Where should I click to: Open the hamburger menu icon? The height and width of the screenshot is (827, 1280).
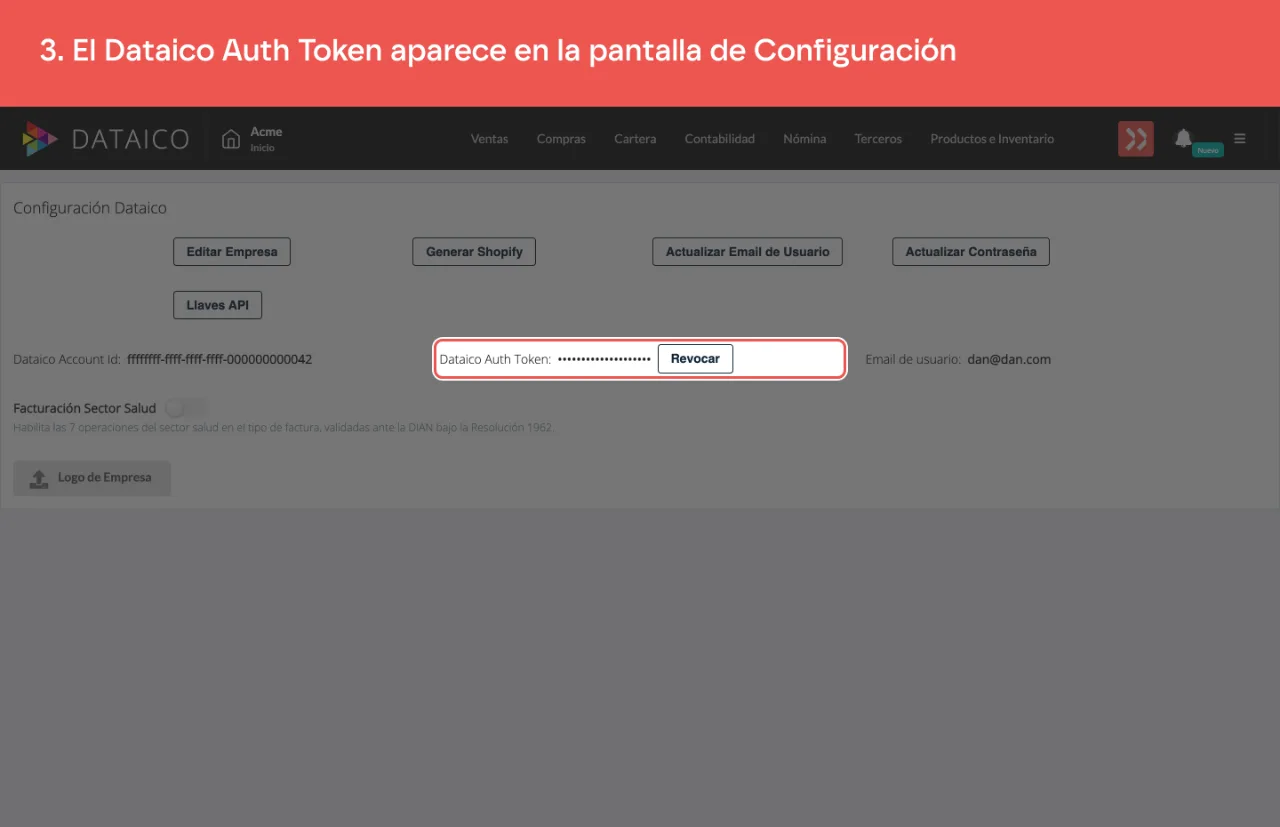tap(1240, 139)
